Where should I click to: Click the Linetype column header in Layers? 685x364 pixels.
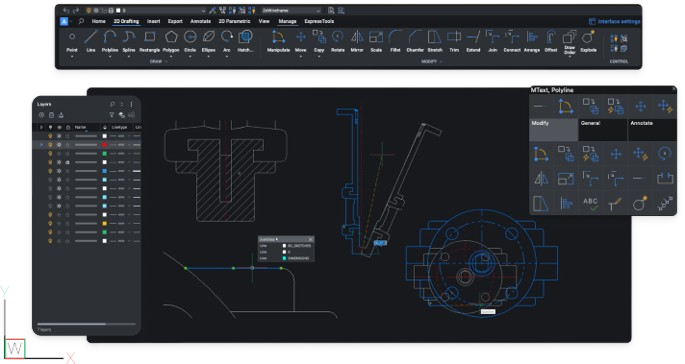pyautogui.click(x=119, y=127)
